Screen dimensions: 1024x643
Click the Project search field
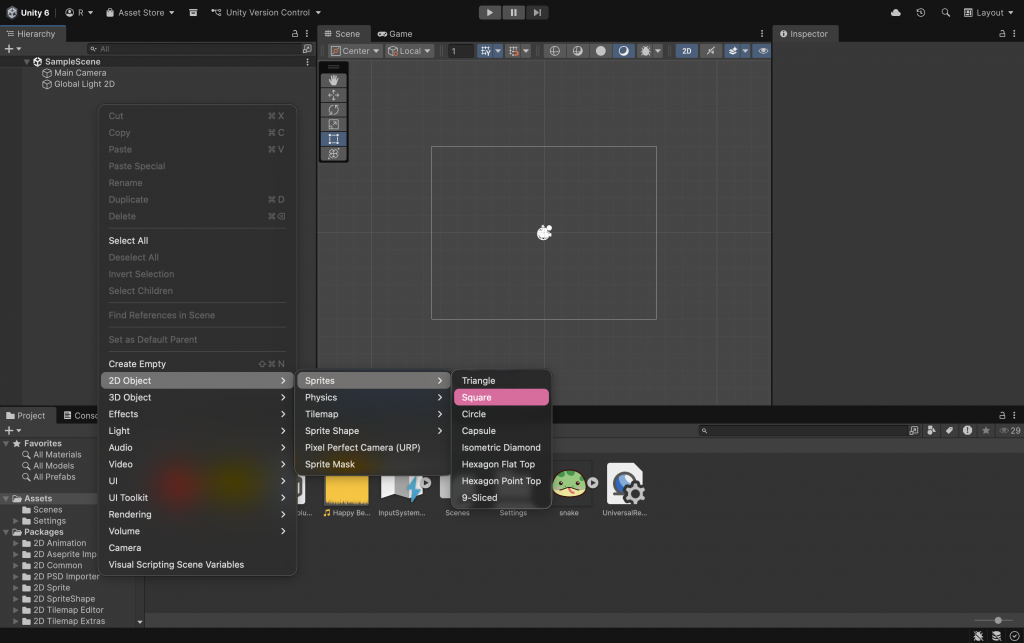[803, 431]
